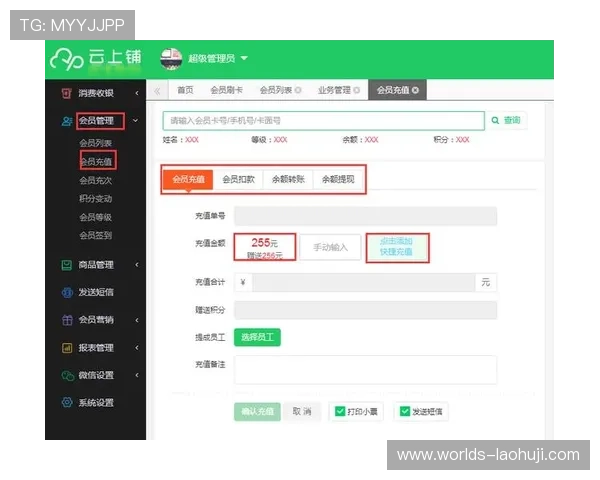This screenshot has width=600, height=480.
Task: Choose the 手动输入 amount option
Action: [330, 247]
